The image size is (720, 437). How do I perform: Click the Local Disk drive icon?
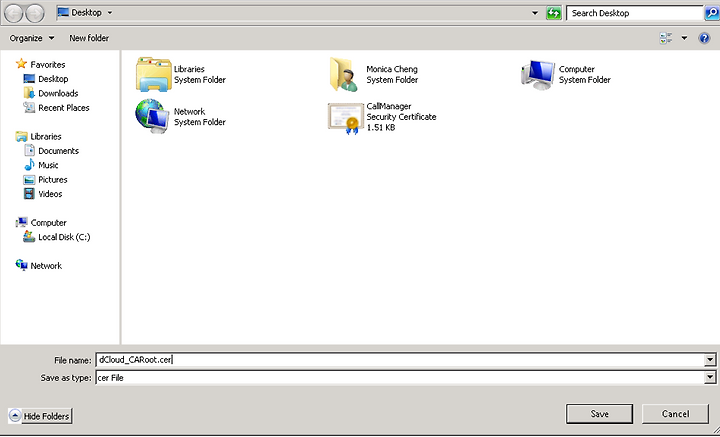(29, 237)
